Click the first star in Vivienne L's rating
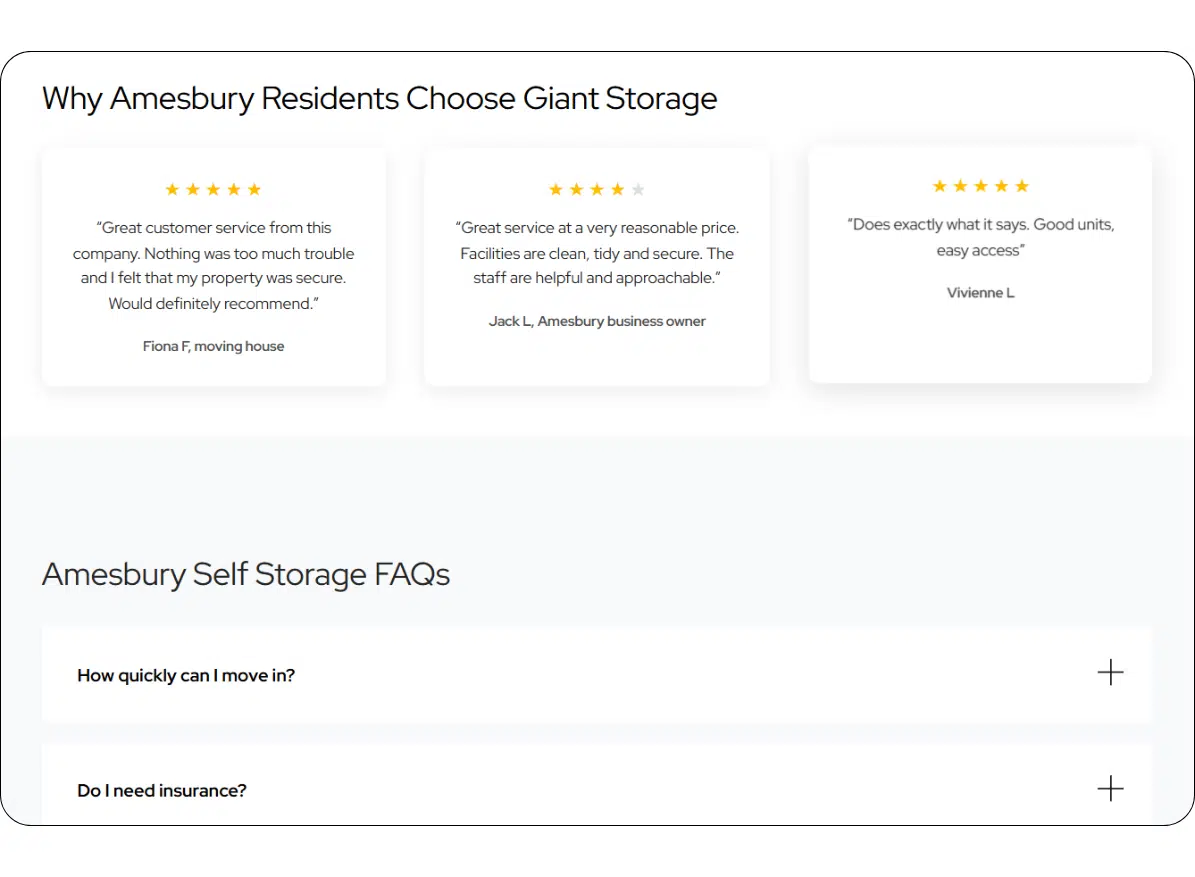 coord(939,186)
